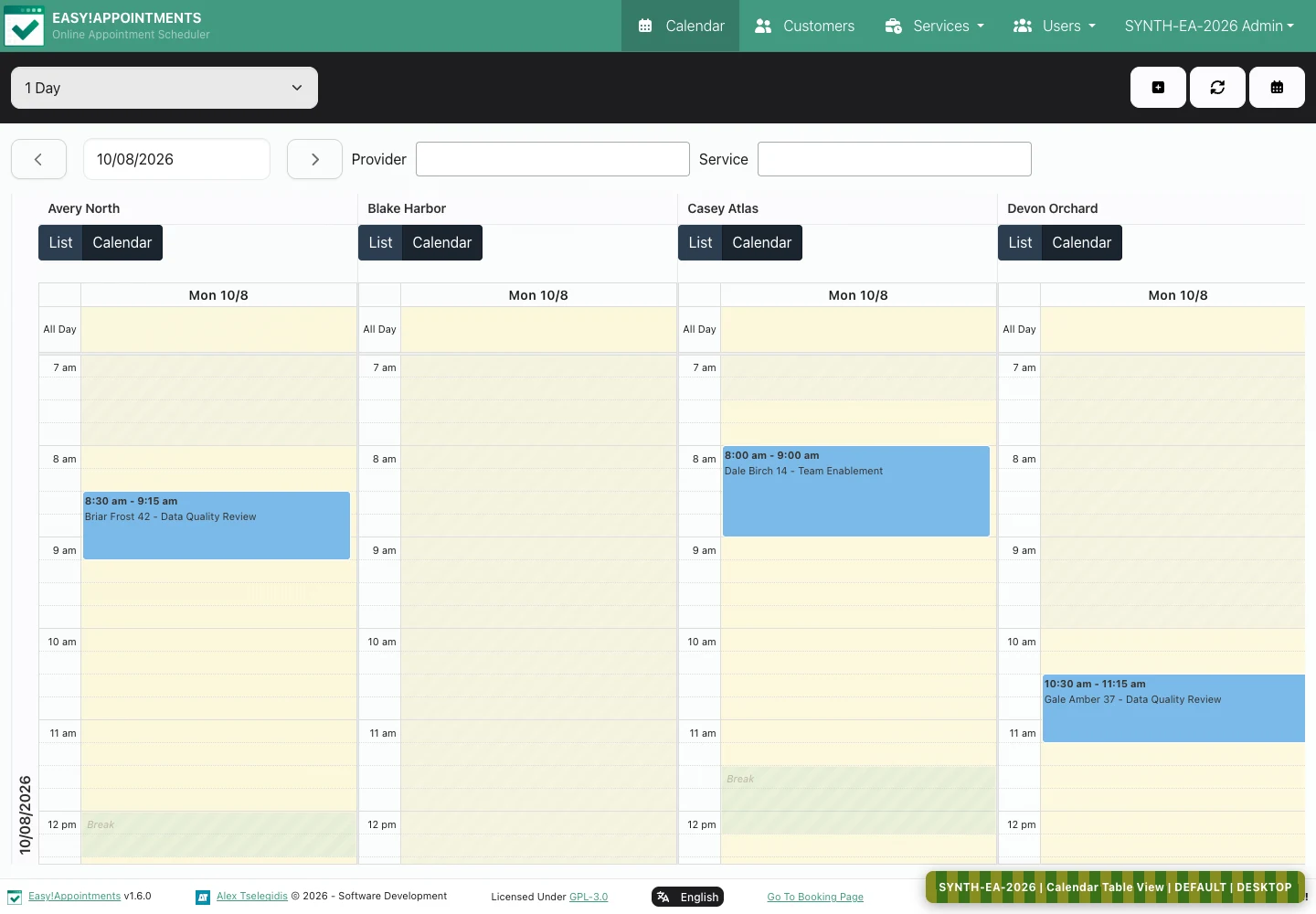The width and height of the screenshot is (1316, 914).
Task: Switch Avery North to List view
Action: [x=60, y=242]
